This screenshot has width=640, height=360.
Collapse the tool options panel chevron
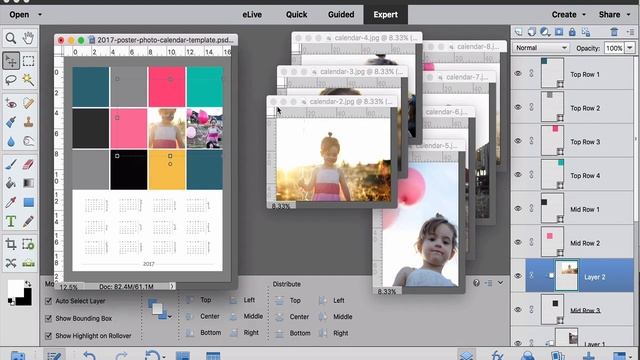click(x=500, y=282)
